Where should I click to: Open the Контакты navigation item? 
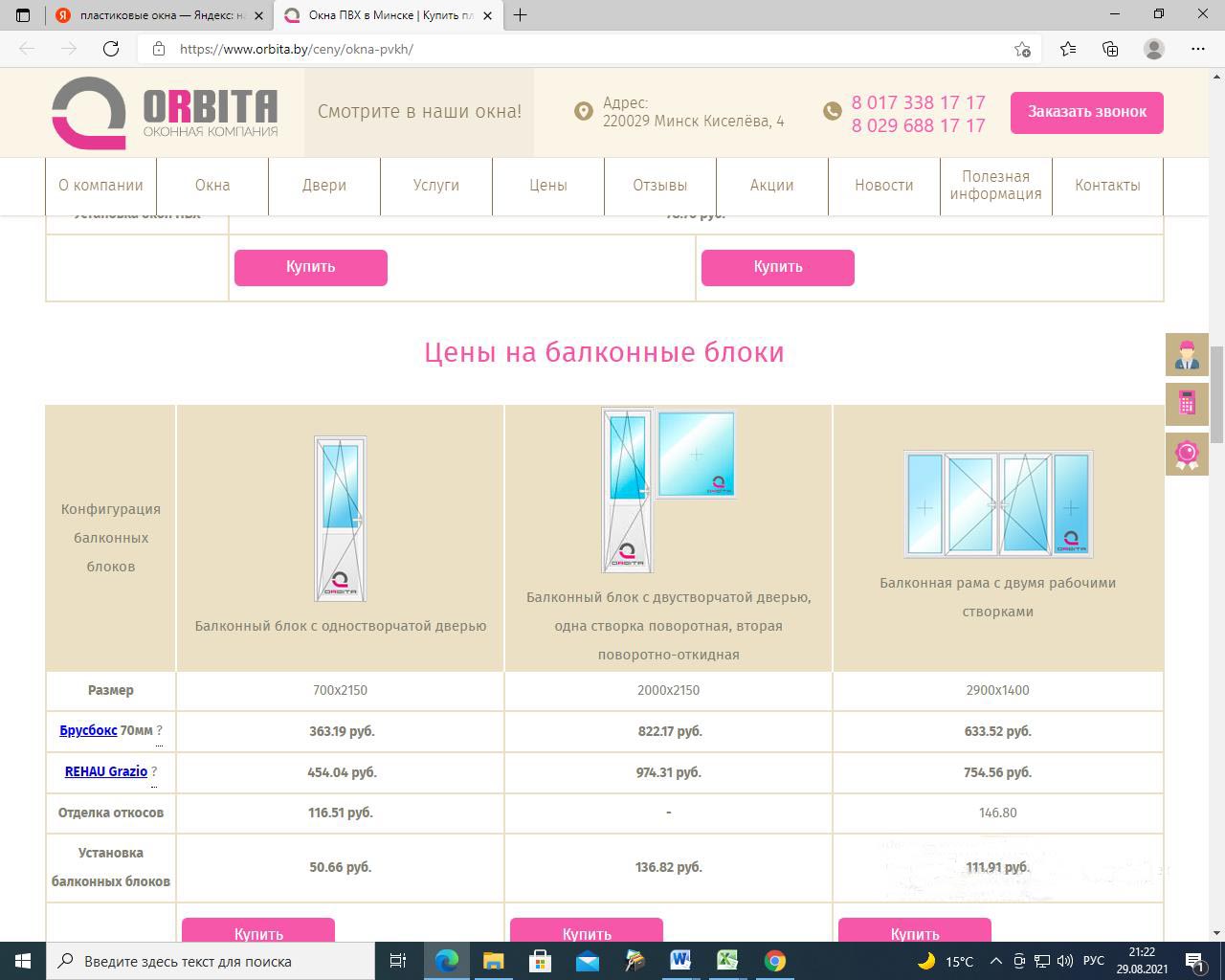coord(1107,186)
